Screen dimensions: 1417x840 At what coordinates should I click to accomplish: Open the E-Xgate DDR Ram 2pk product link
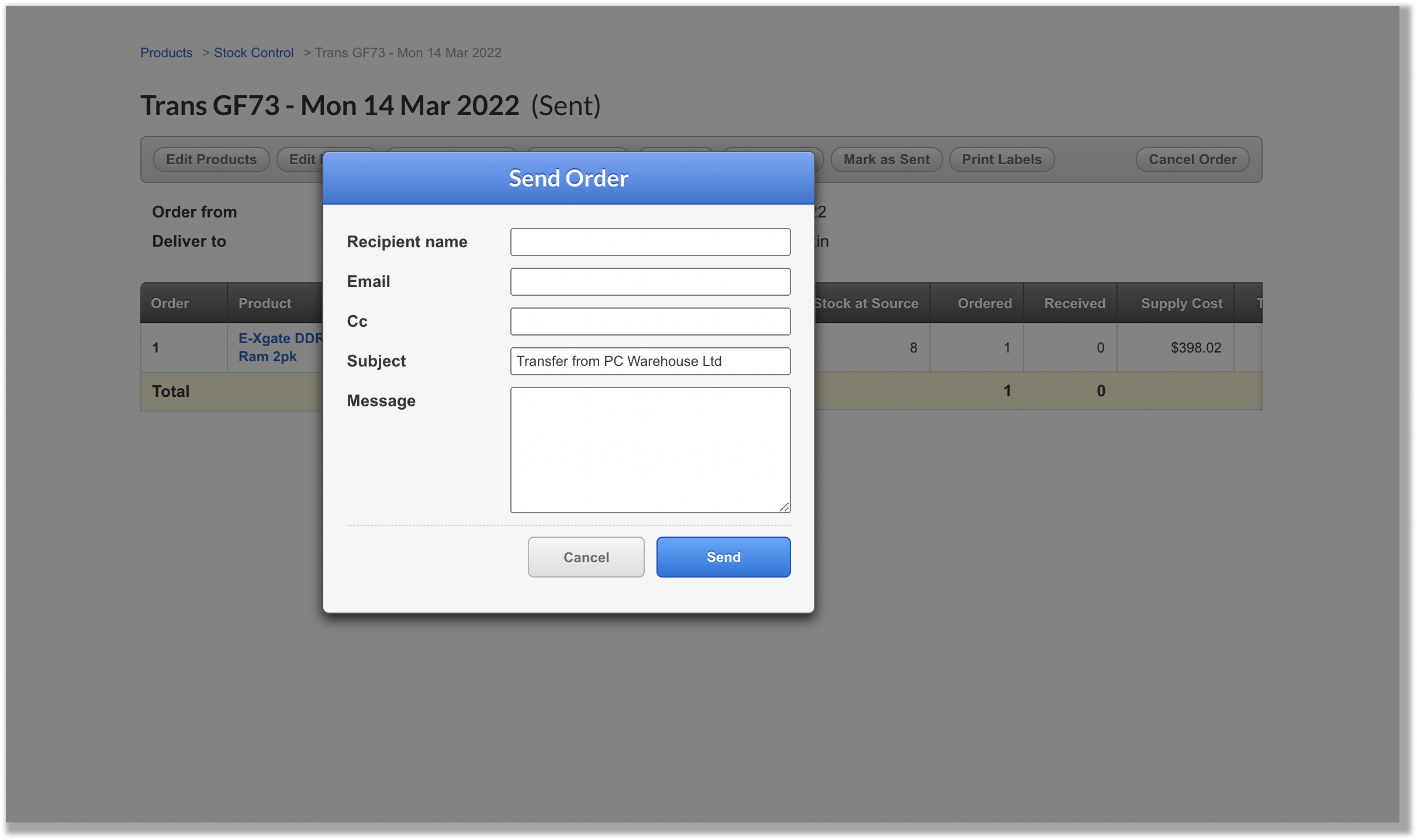[x=280, y=347]
